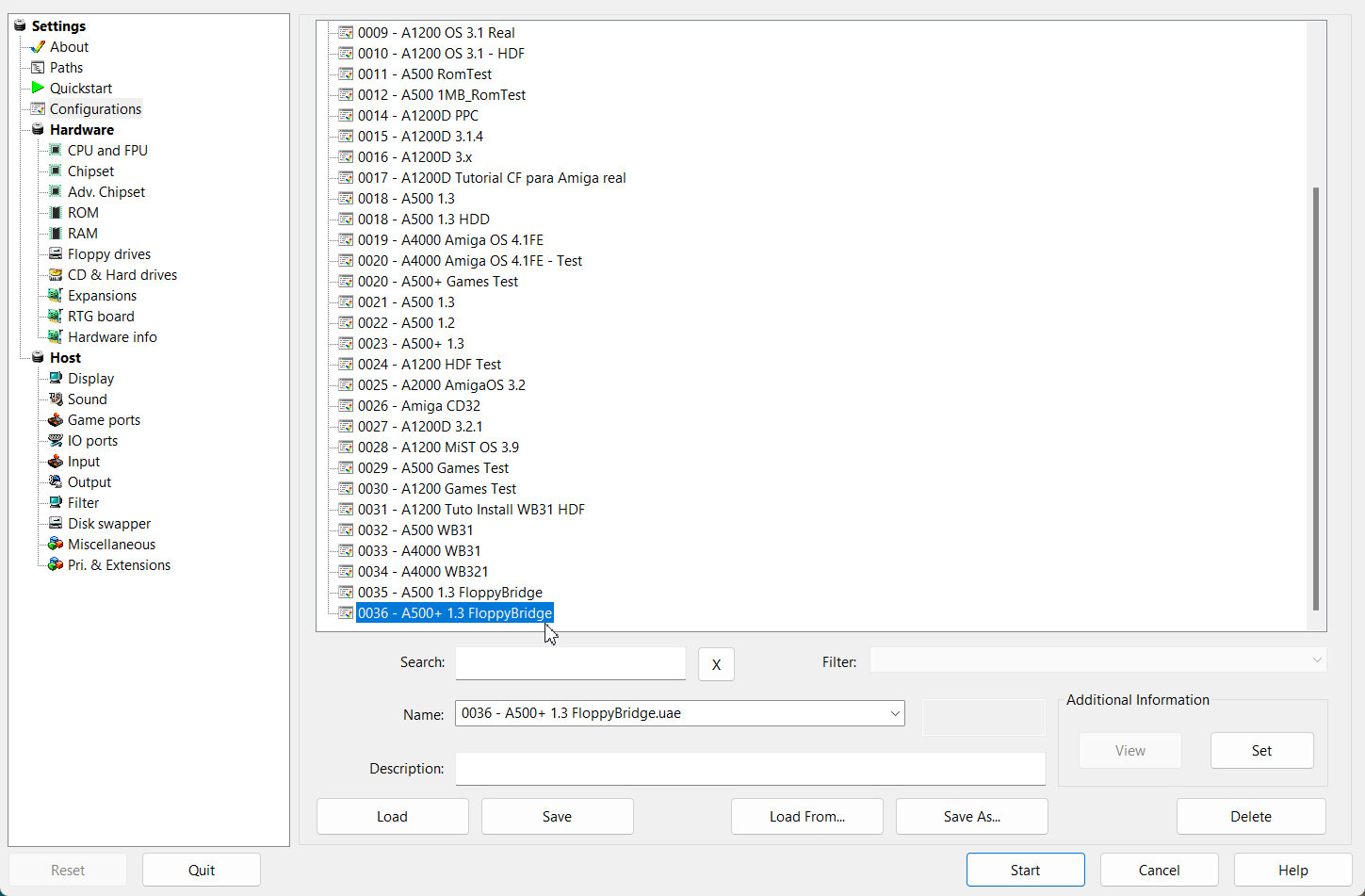Click the Filter monitor icon

tap(56, 503)
